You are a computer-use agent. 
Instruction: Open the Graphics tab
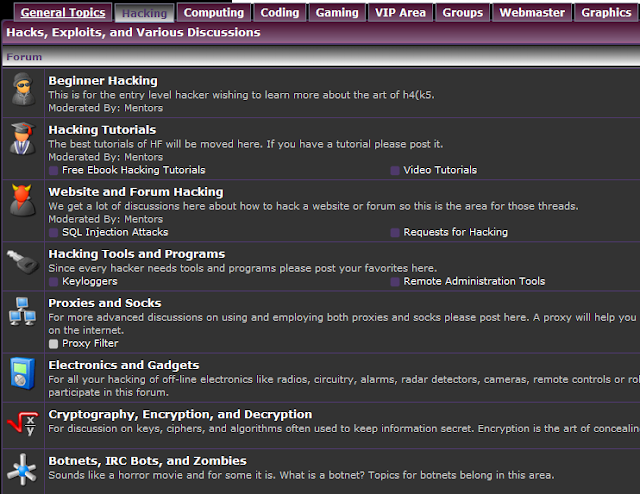607,13
